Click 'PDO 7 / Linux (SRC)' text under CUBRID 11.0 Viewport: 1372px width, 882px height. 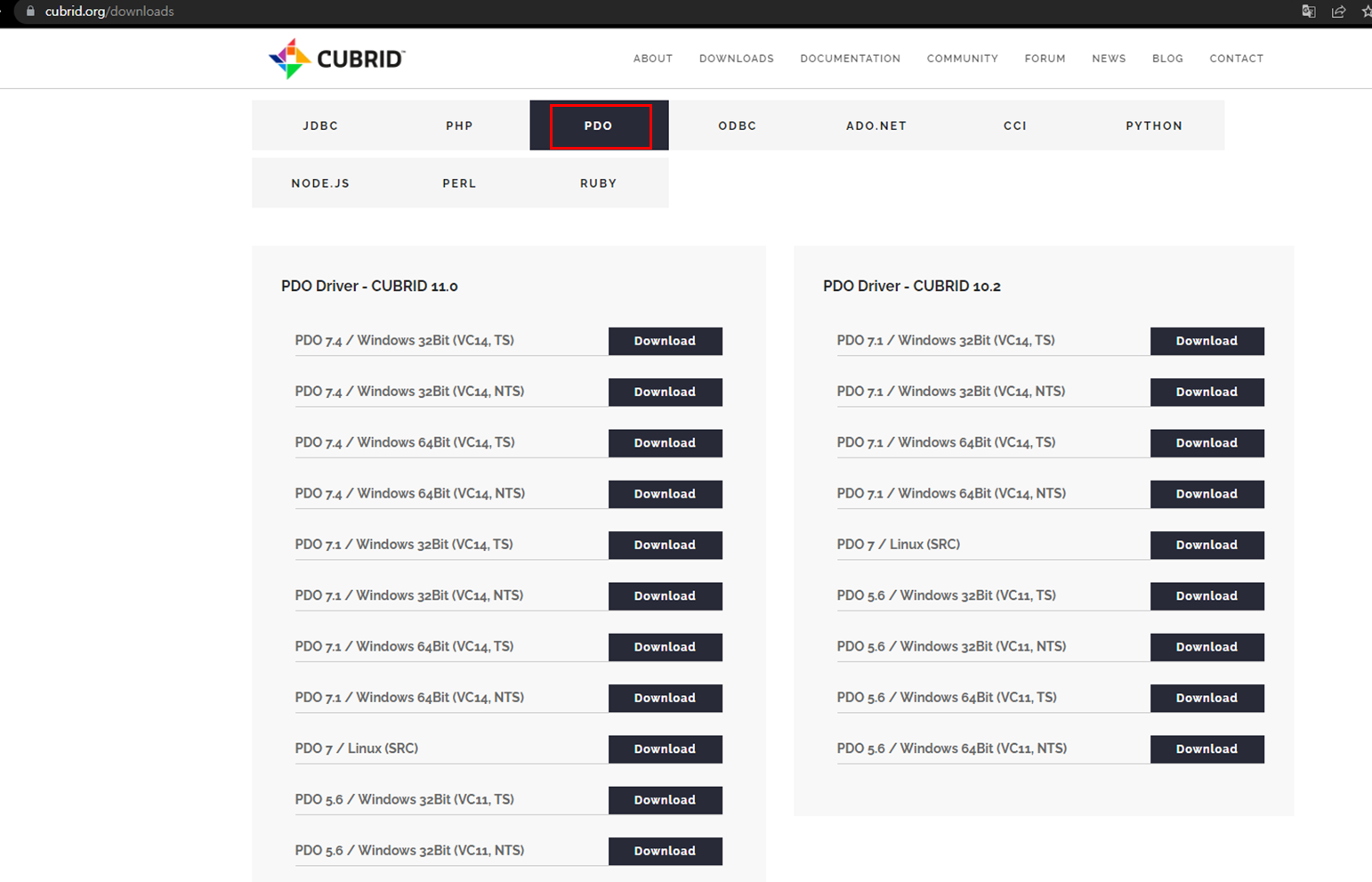click(x=357, y=748)
